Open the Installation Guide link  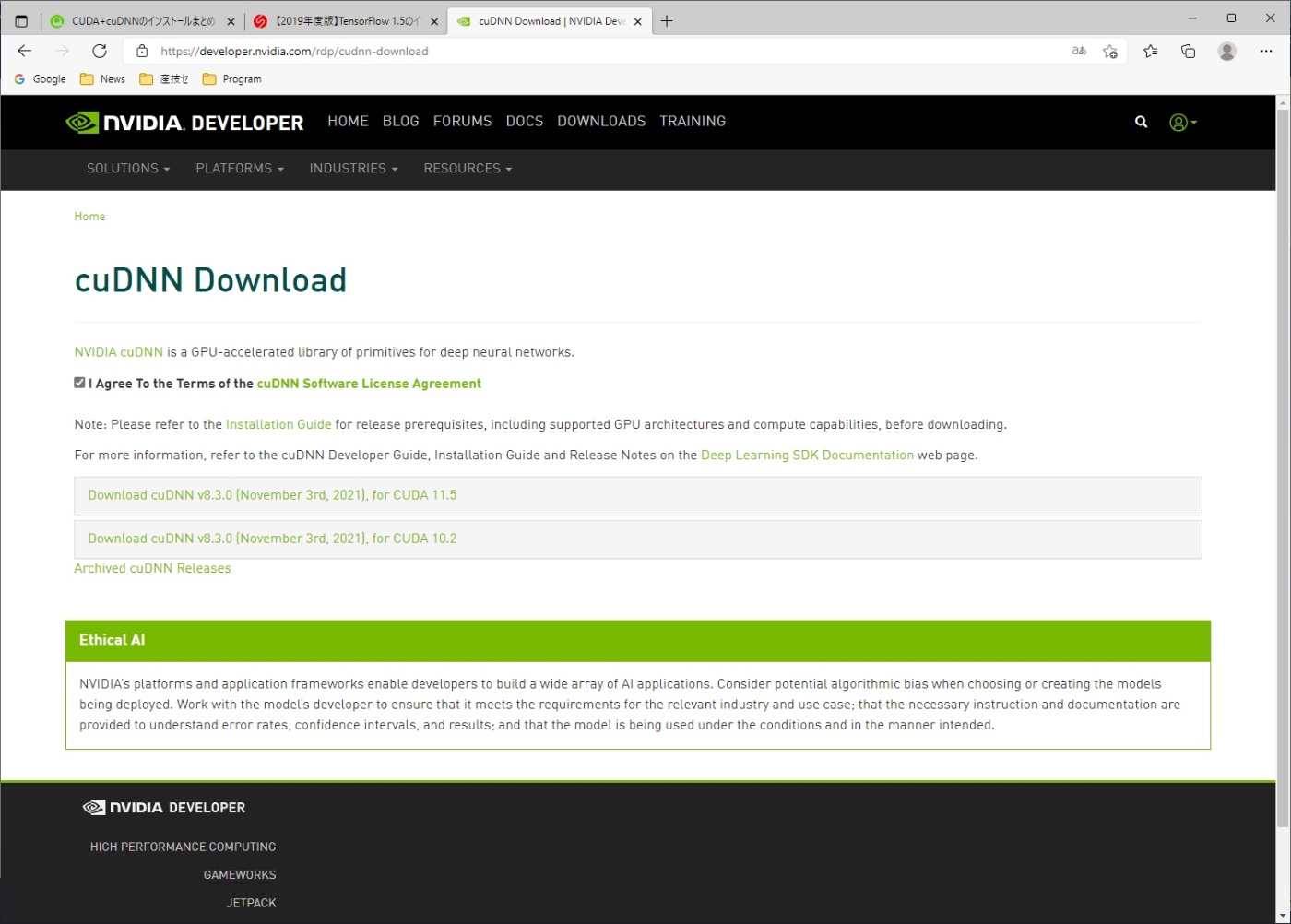coord(278,425)
